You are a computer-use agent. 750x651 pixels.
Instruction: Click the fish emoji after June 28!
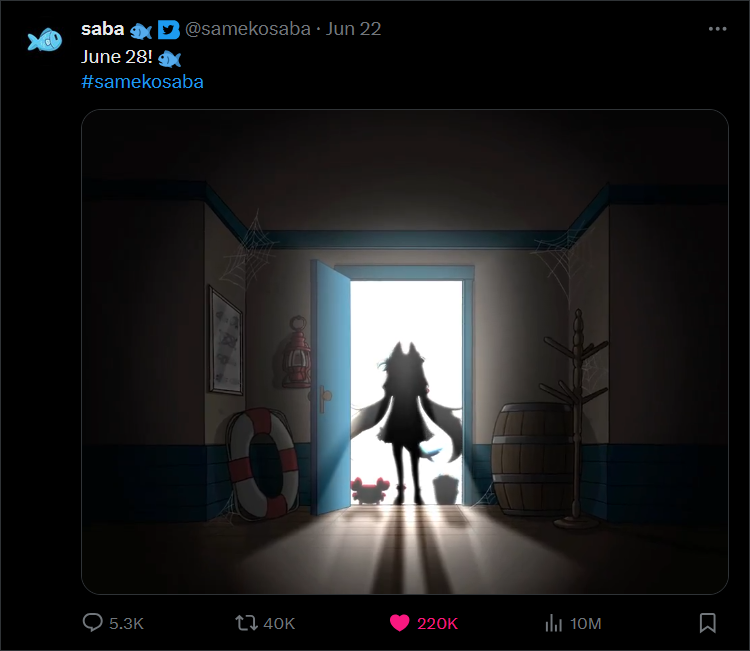[x=169, y=59]
